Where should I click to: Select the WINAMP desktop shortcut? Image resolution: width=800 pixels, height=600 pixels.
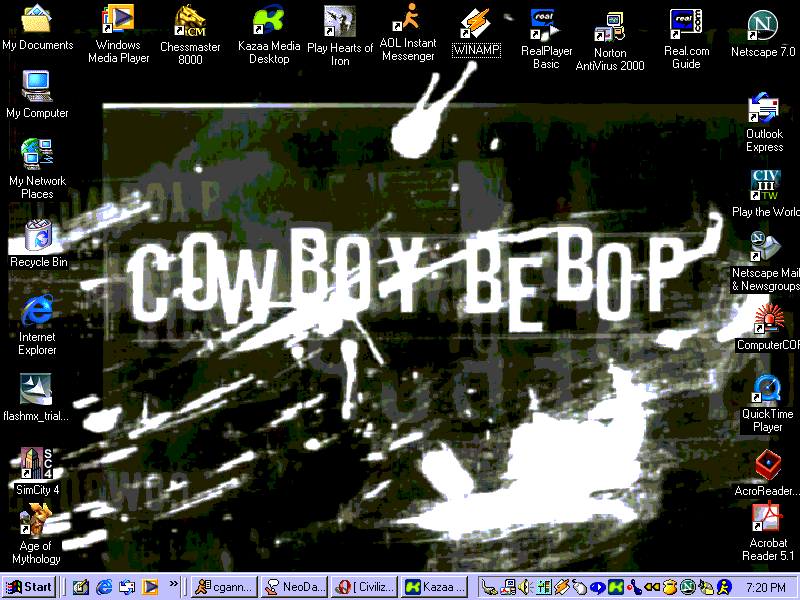tap(476, 32)
